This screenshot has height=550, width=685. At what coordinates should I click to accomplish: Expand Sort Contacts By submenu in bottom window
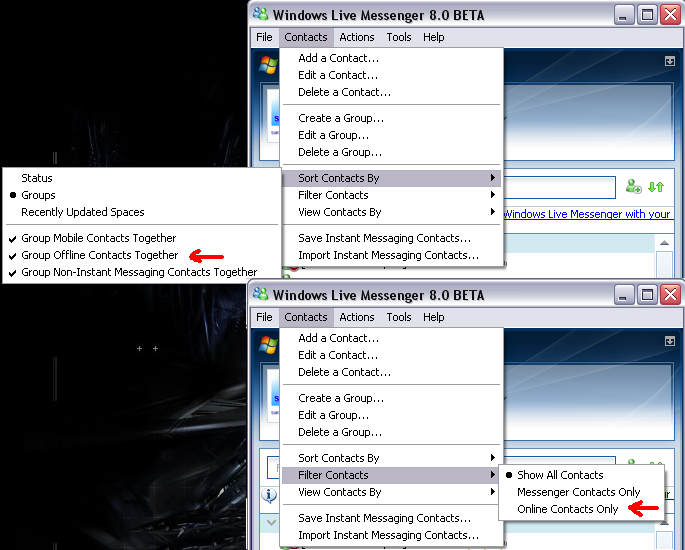391,458
